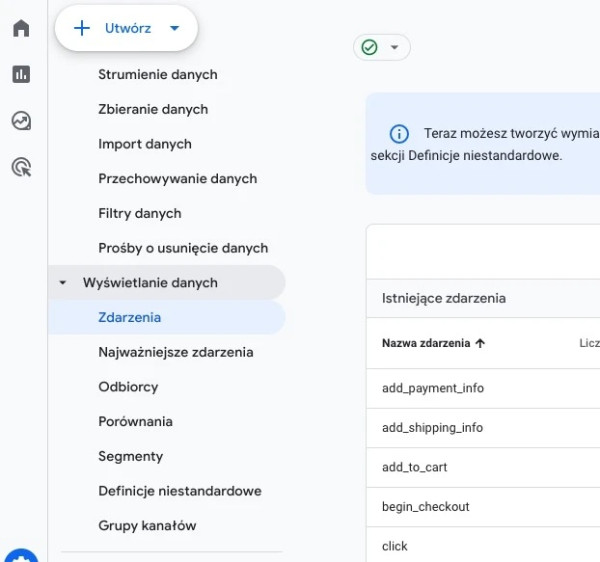Click the green checkmark status icon

click(x=370, y=47)
